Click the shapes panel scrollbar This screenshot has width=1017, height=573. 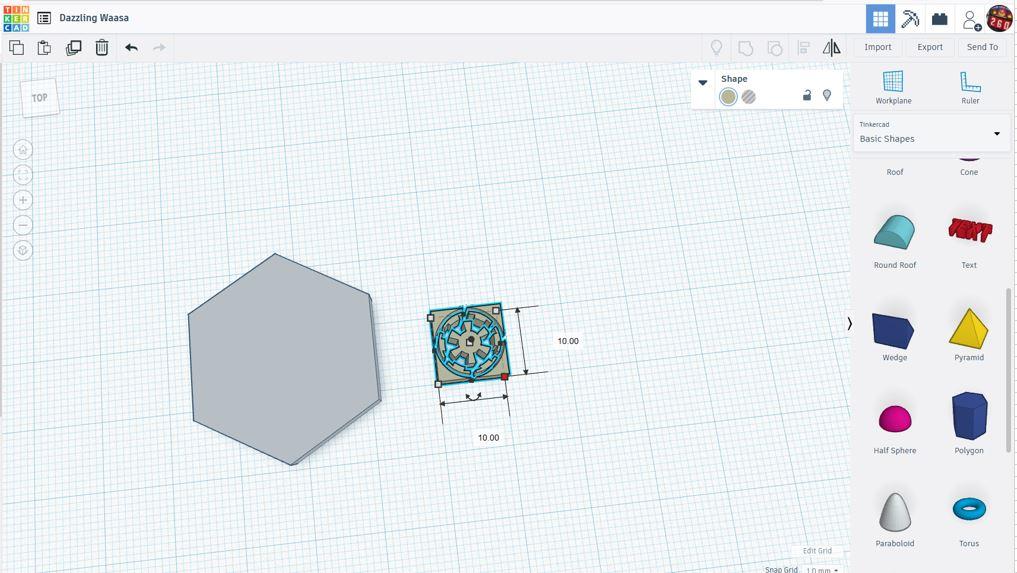tap(1009, 370)
